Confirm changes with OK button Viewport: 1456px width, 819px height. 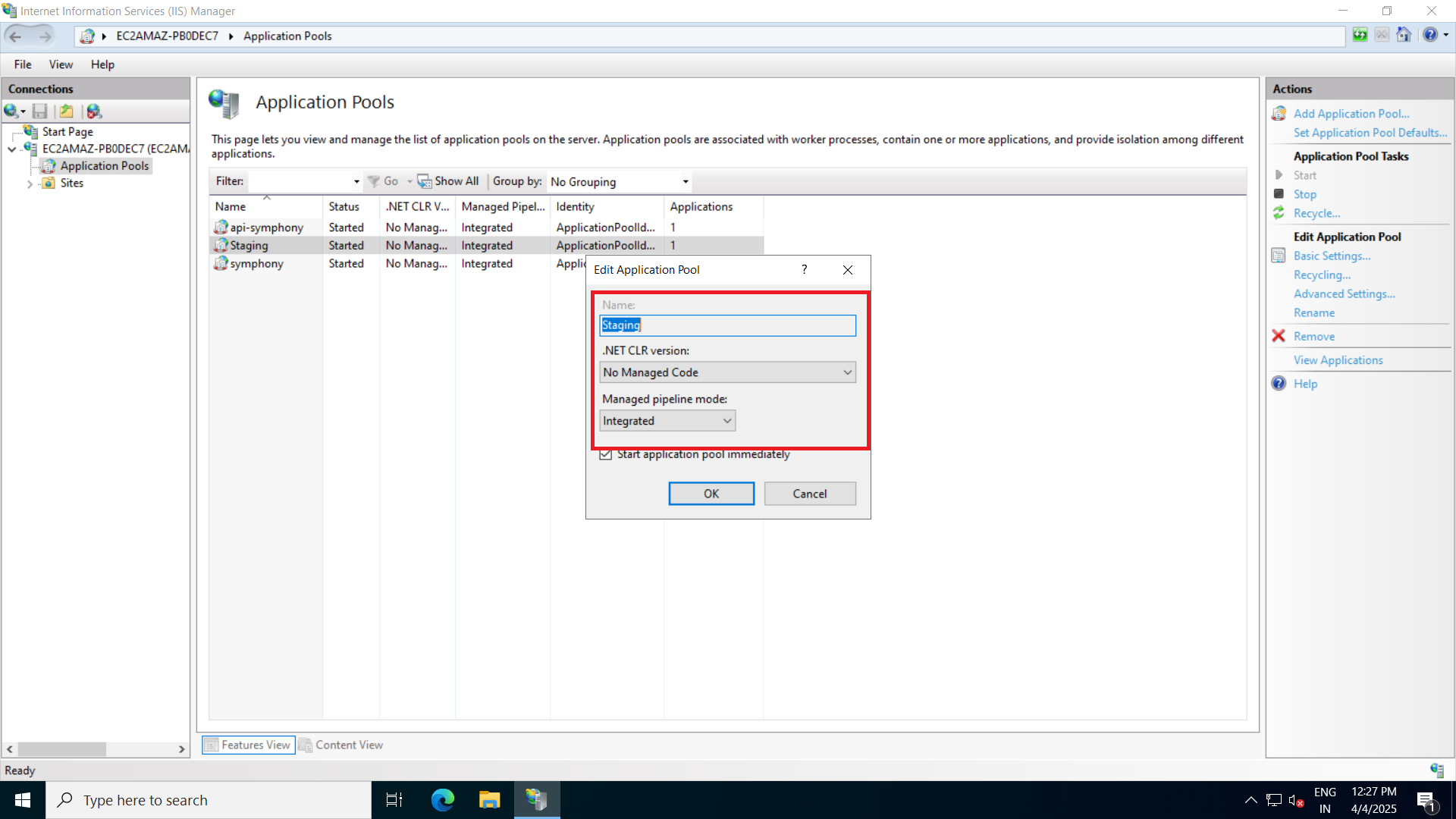coord(711,493)
